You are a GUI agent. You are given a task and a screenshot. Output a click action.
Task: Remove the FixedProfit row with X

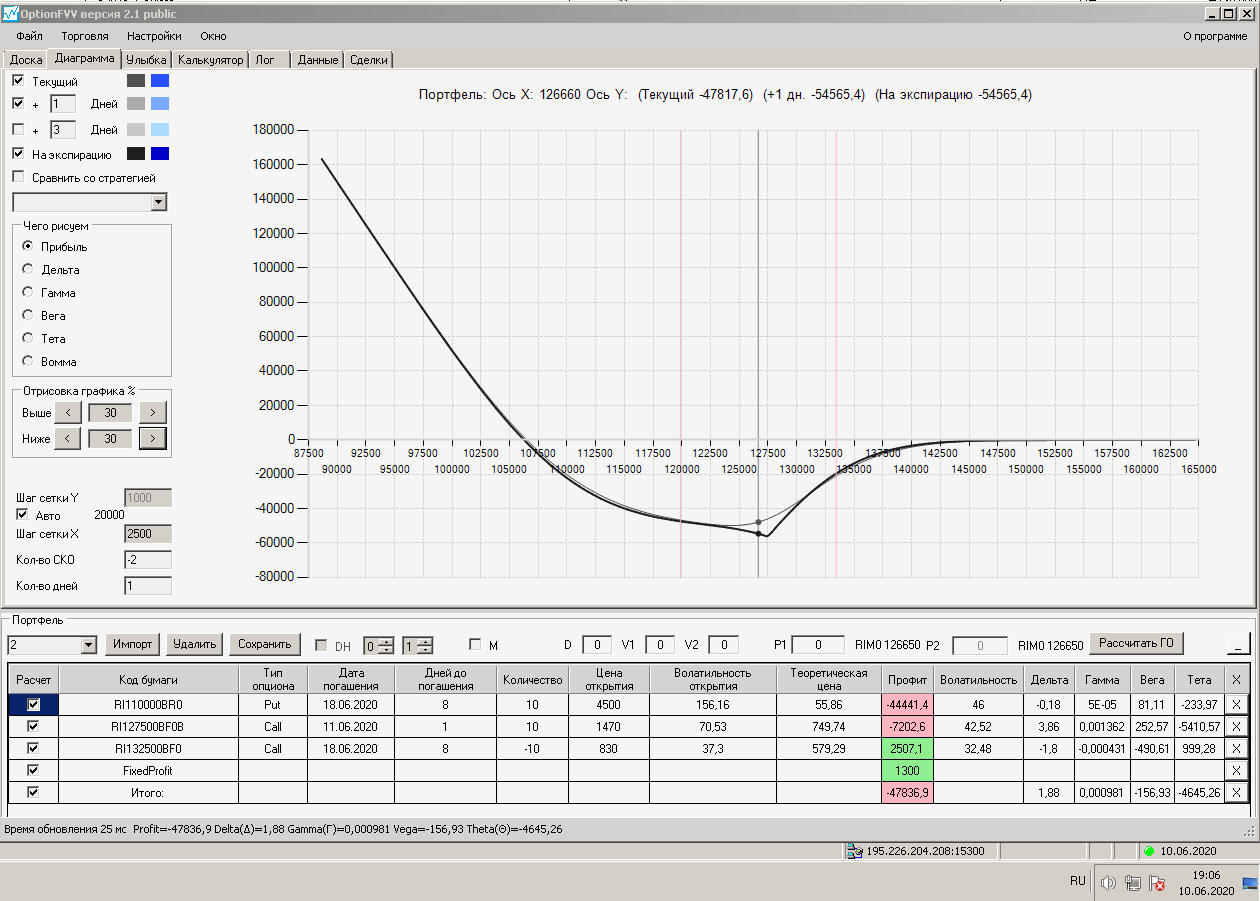(1236, 770)
